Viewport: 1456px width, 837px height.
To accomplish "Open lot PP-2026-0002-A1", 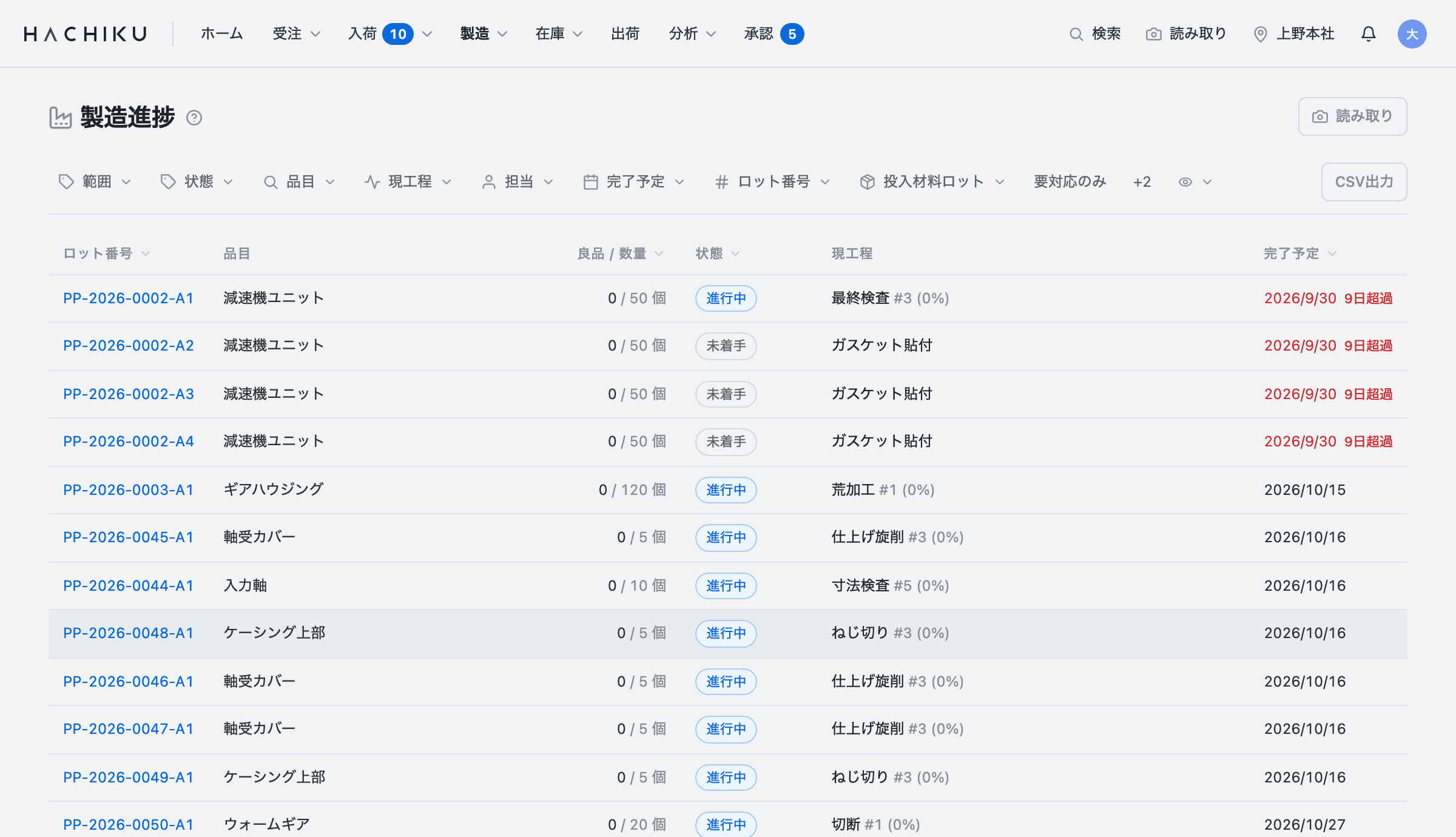I will tap(129, 298).
